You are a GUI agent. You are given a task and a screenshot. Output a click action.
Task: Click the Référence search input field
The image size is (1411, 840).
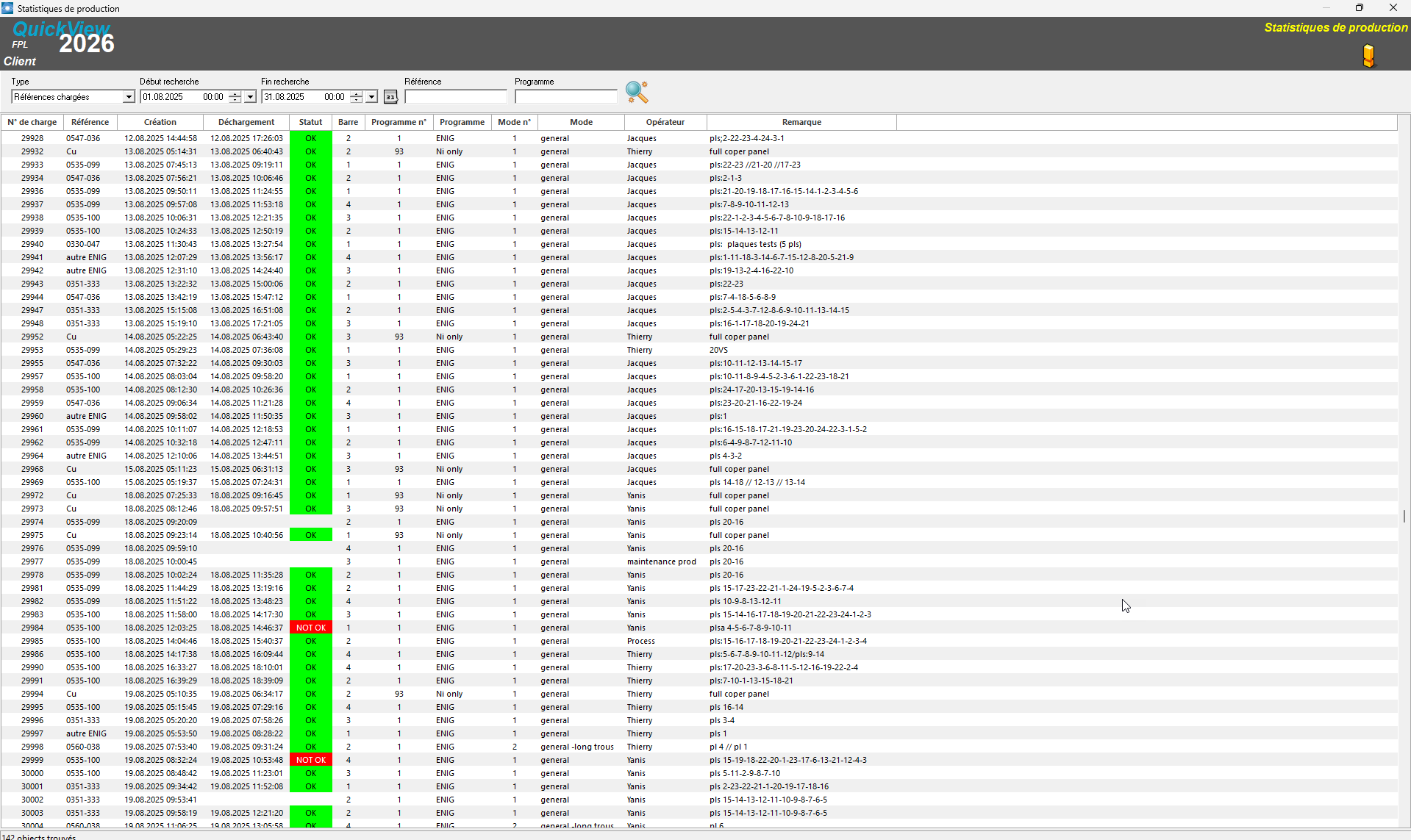click(455, 97)
